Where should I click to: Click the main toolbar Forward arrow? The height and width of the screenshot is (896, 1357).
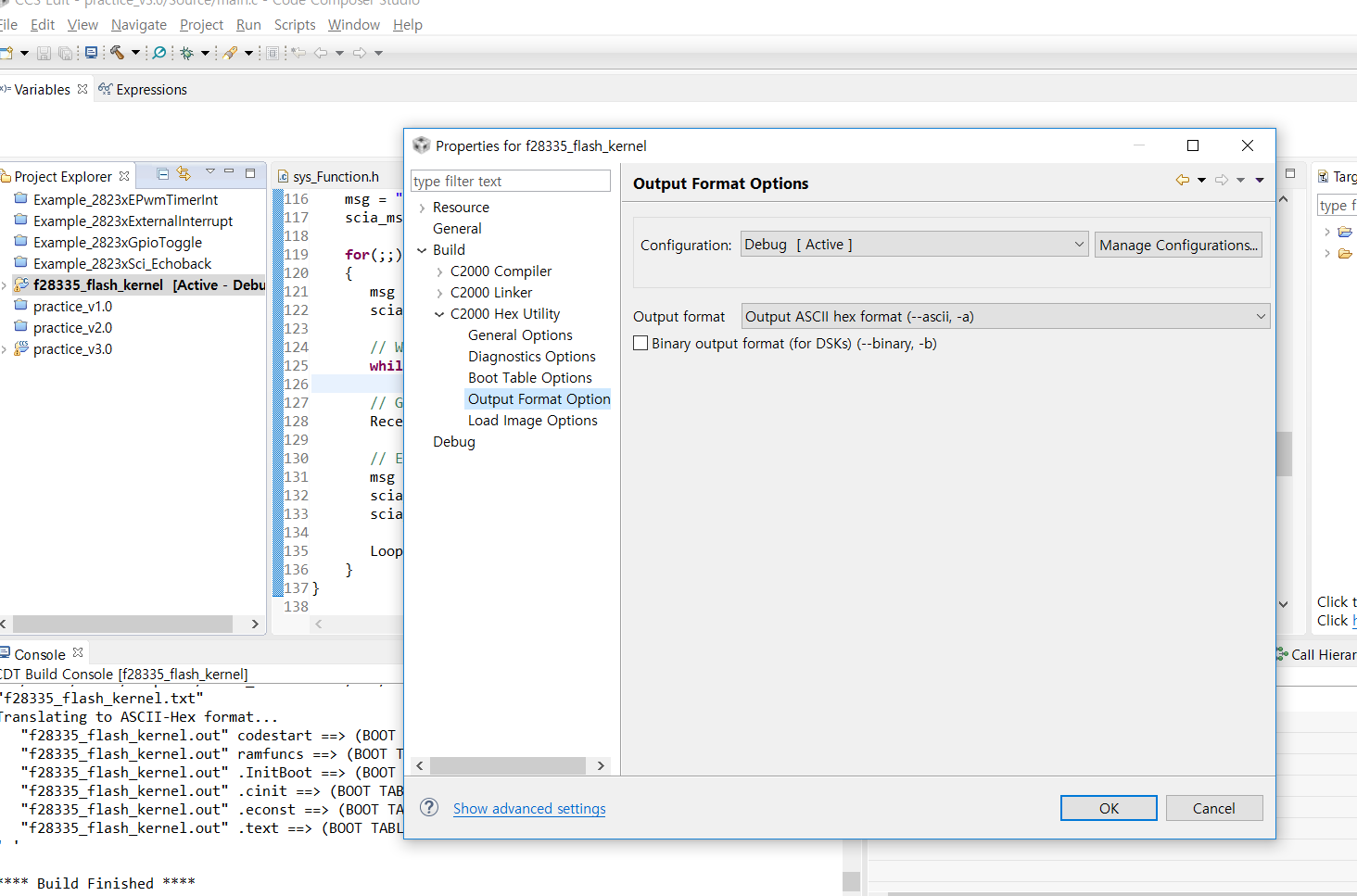pos(360,53)
